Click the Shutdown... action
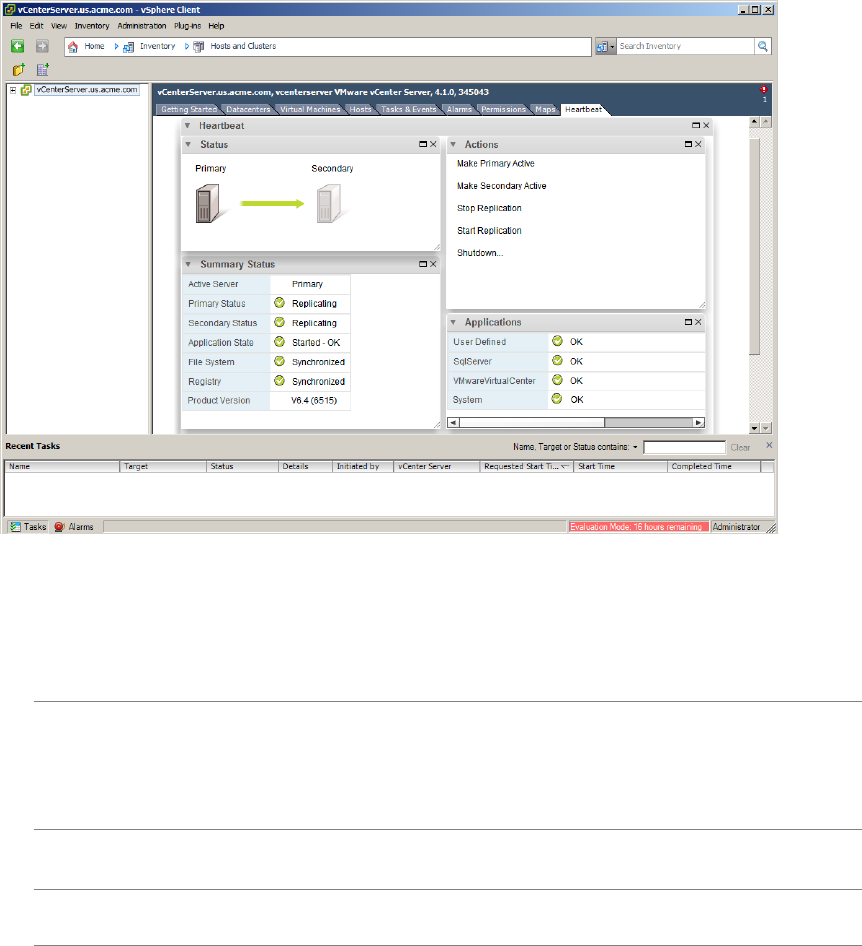 (480, 253)
